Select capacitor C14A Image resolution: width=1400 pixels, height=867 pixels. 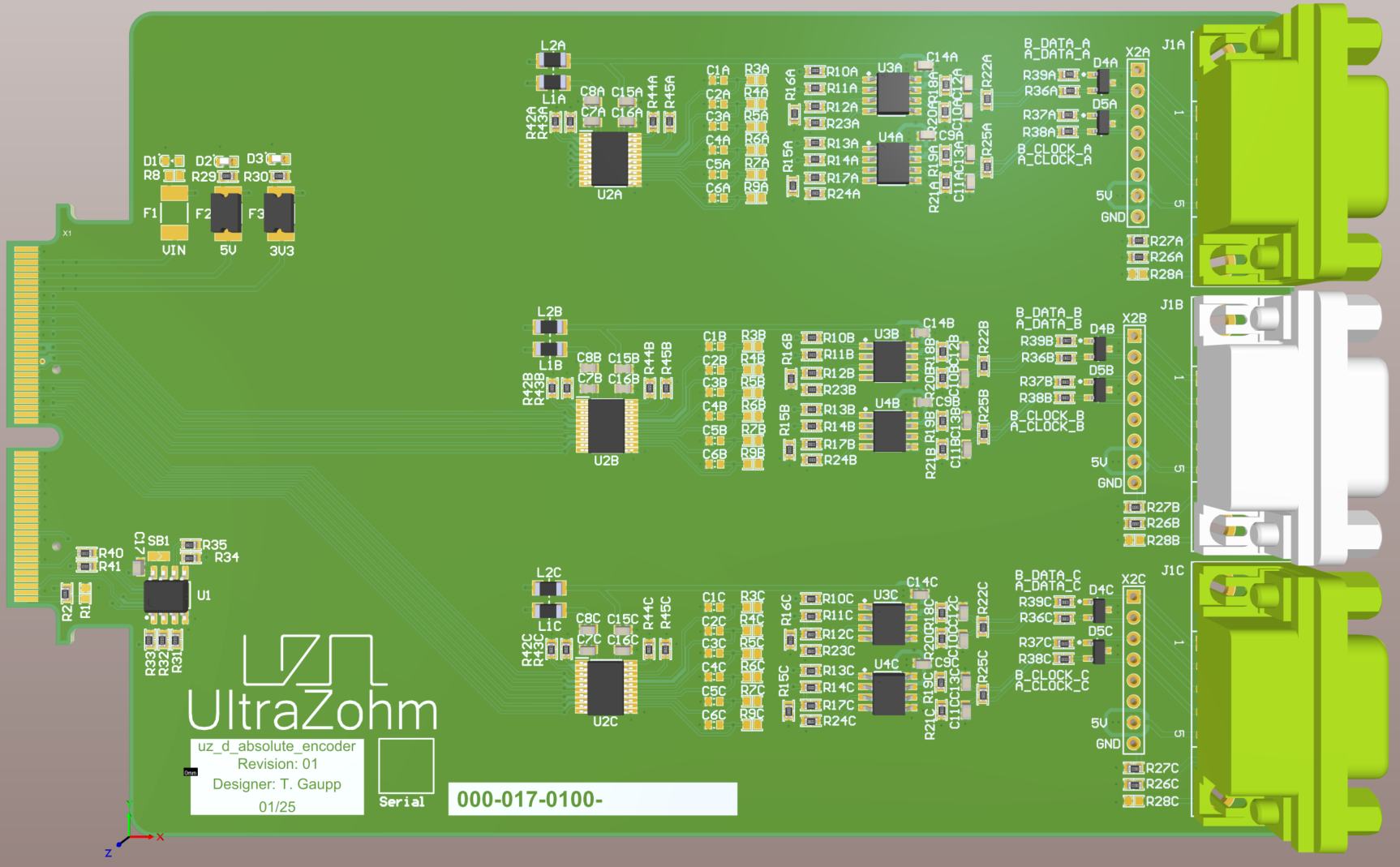[925, 65]
